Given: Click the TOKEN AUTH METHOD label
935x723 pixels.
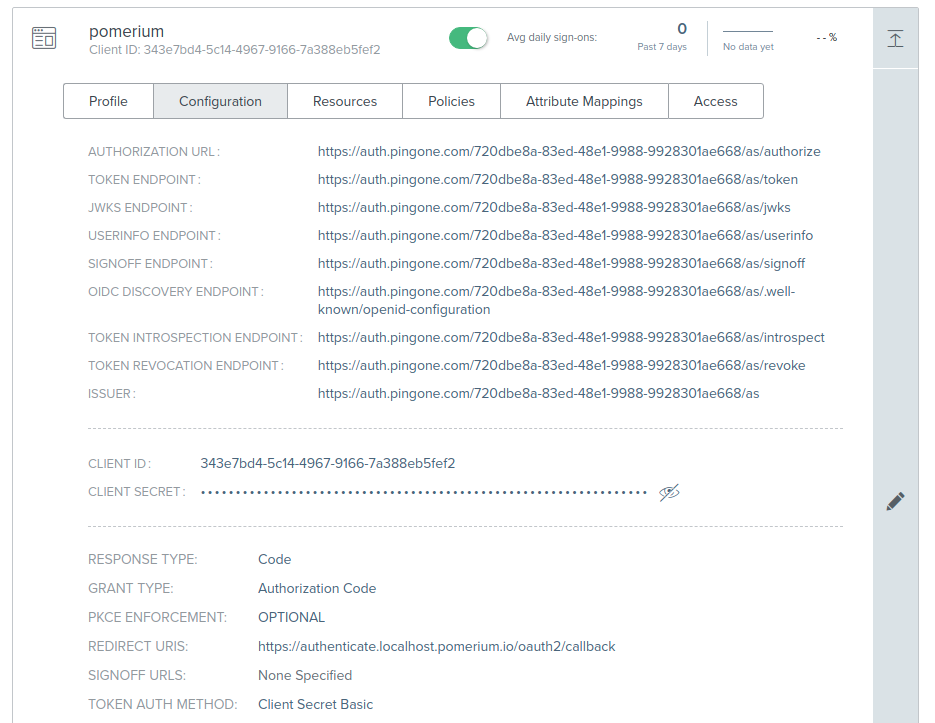Looking at the screenshot, I should 163,705.
